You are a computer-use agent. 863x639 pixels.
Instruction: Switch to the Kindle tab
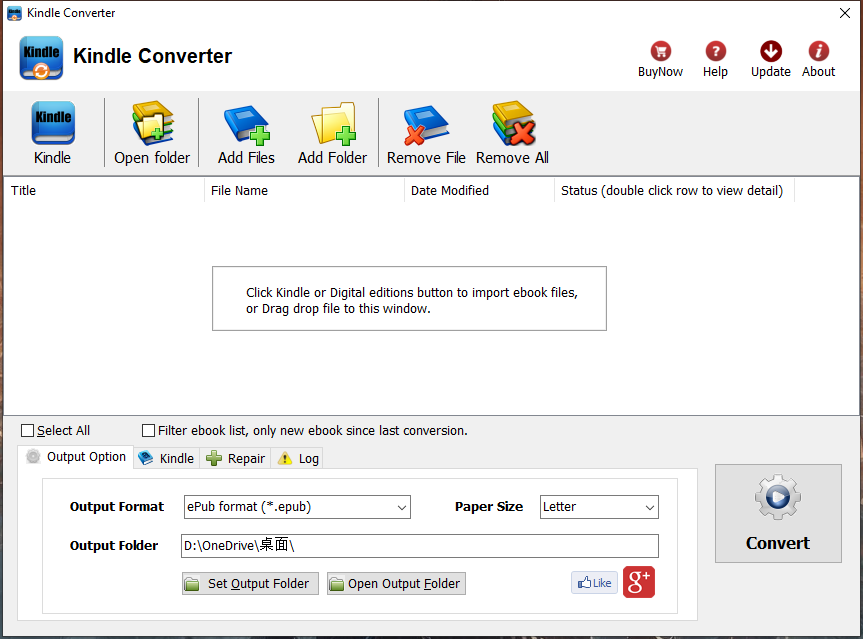click(166, 458)
